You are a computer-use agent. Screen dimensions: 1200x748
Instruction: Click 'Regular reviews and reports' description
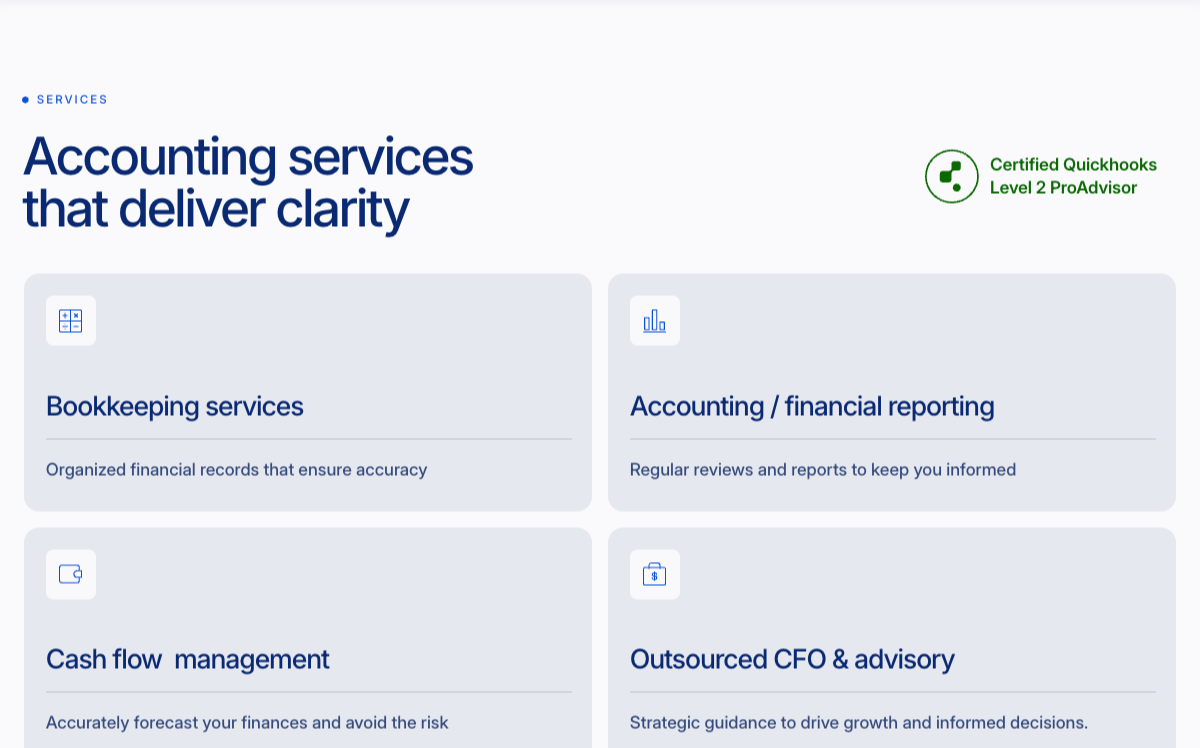tap(823, 470)
